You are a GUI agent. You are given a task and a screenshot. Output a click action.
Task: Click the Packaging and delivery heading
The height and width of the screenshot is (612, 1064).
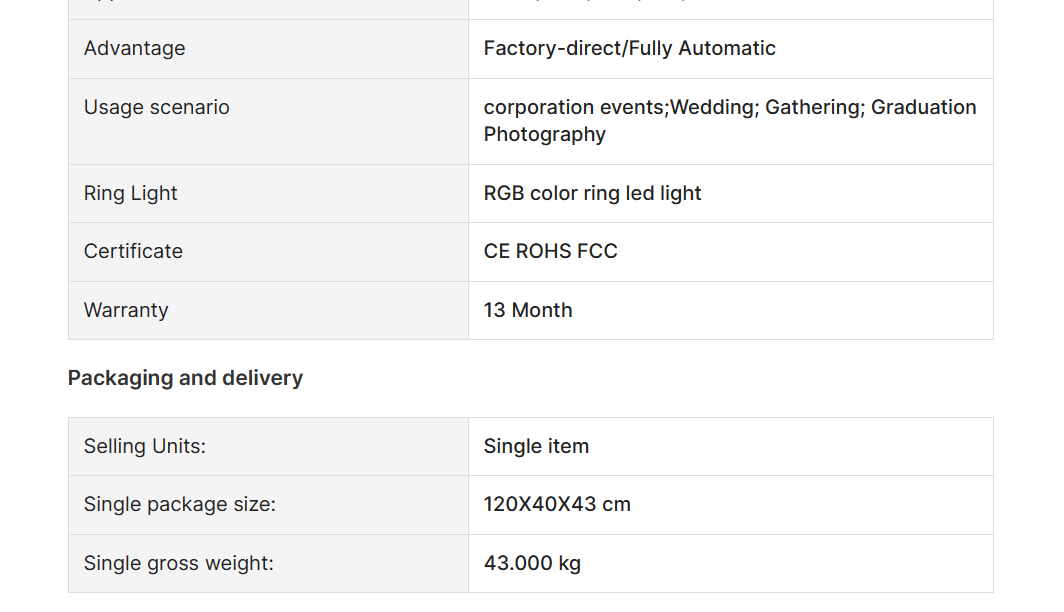point(185,378)
